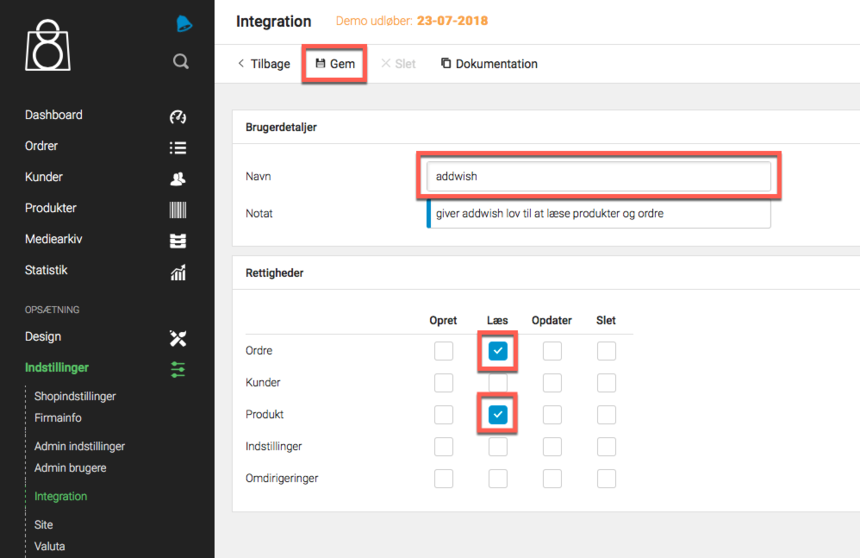Open Shopindstillinger in the settings submenu
Screen dimensions: 860x558
pyautogui.click(x=75, y=396)
